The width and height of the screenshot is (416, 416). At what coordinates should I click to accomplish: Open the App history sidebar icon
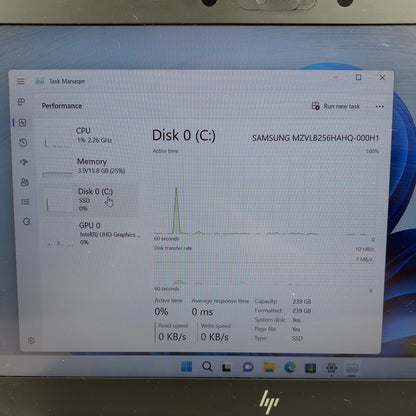pos(23,143)
